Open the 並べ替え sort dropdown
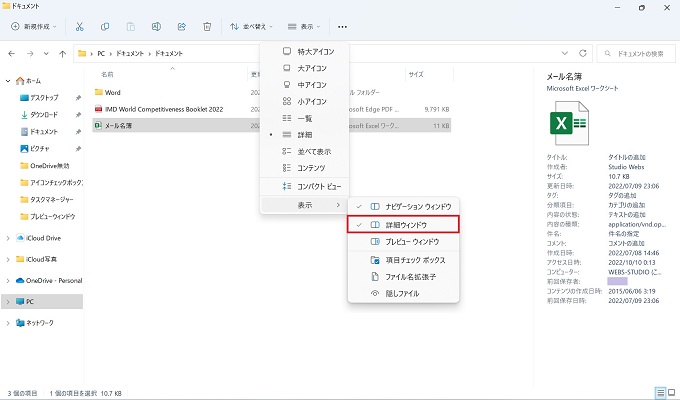Viewport: 680px width, 400px height. point(251,27)
